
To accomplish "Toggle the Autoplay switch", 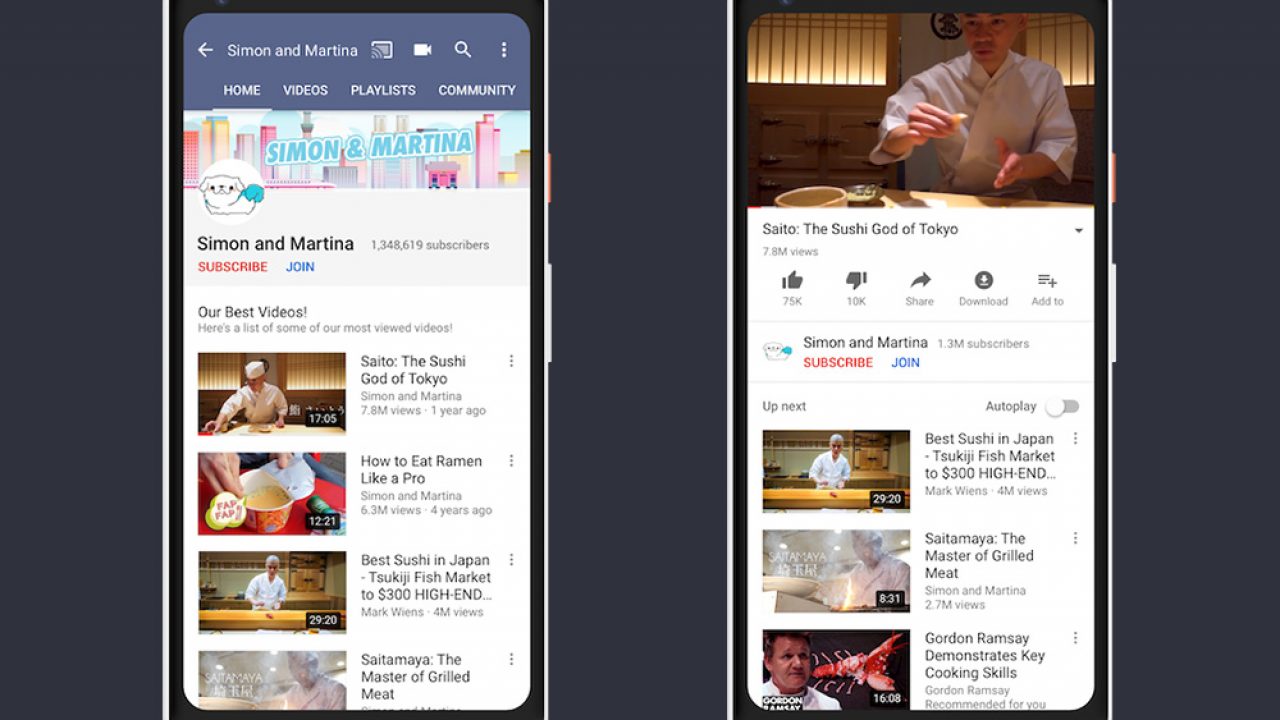I will 1062,406.
